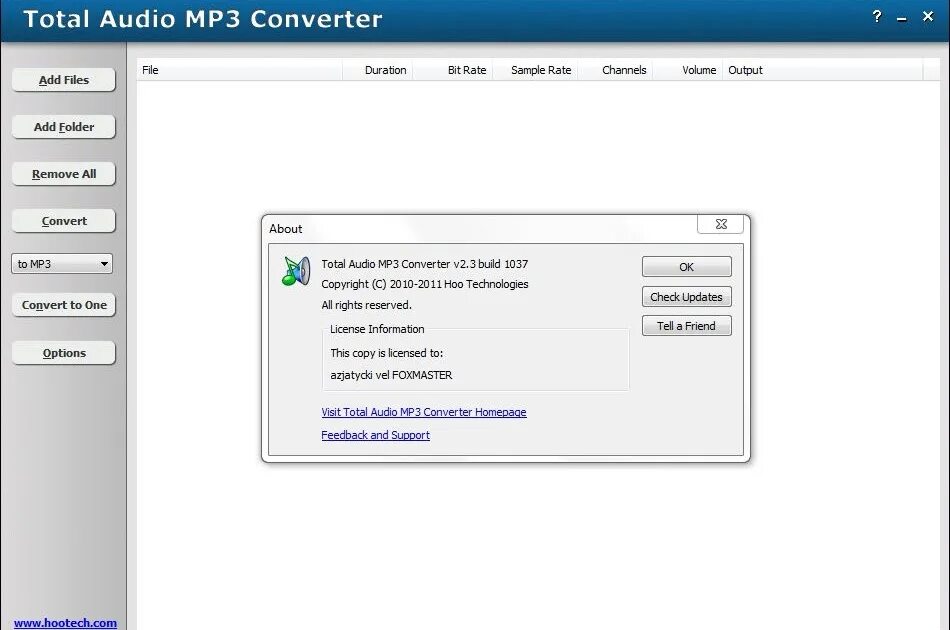The width and height of the screenshot is (950, 630).
Task: Minimize the Total Audio MP3 Converter window
Action: (902, 18)
